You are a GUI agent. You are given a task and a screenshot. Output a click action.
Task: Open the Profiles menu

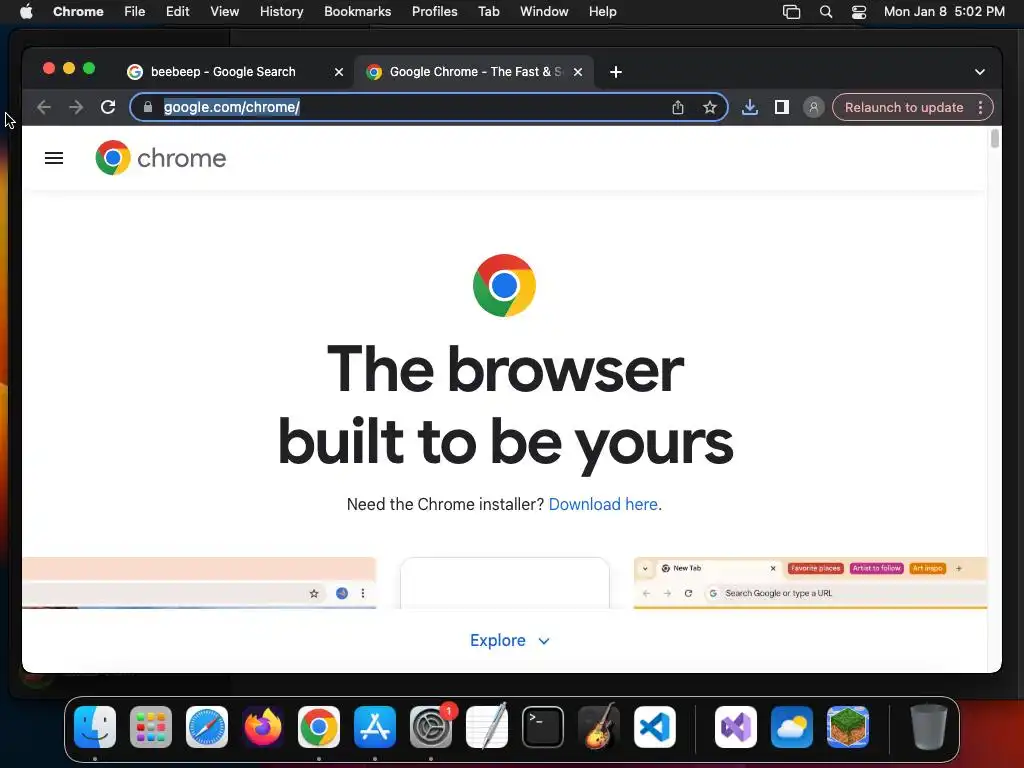435,12
